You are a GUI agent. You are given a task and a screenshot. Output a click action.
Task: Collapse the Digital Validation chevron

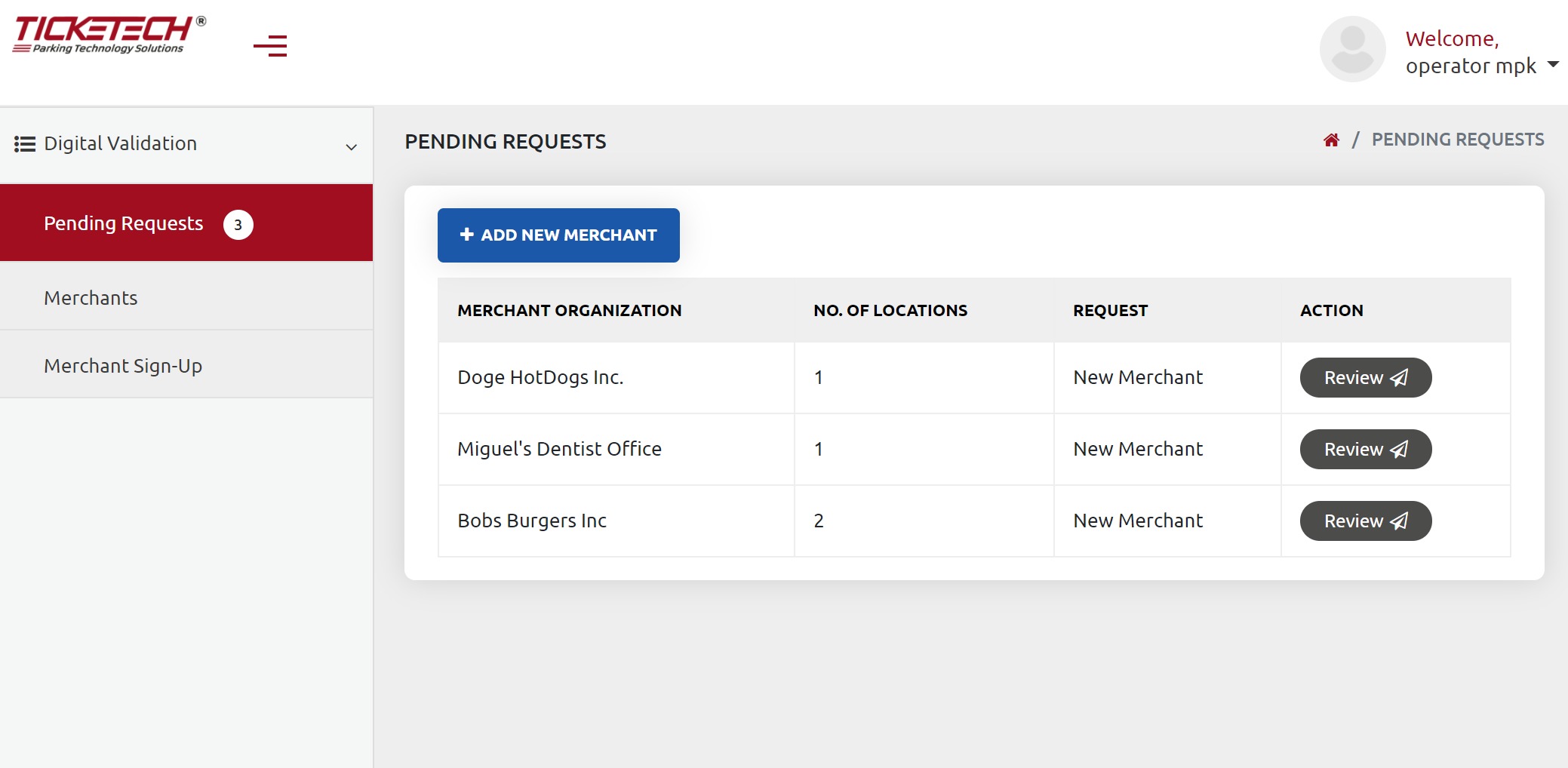tap(351, 147)
